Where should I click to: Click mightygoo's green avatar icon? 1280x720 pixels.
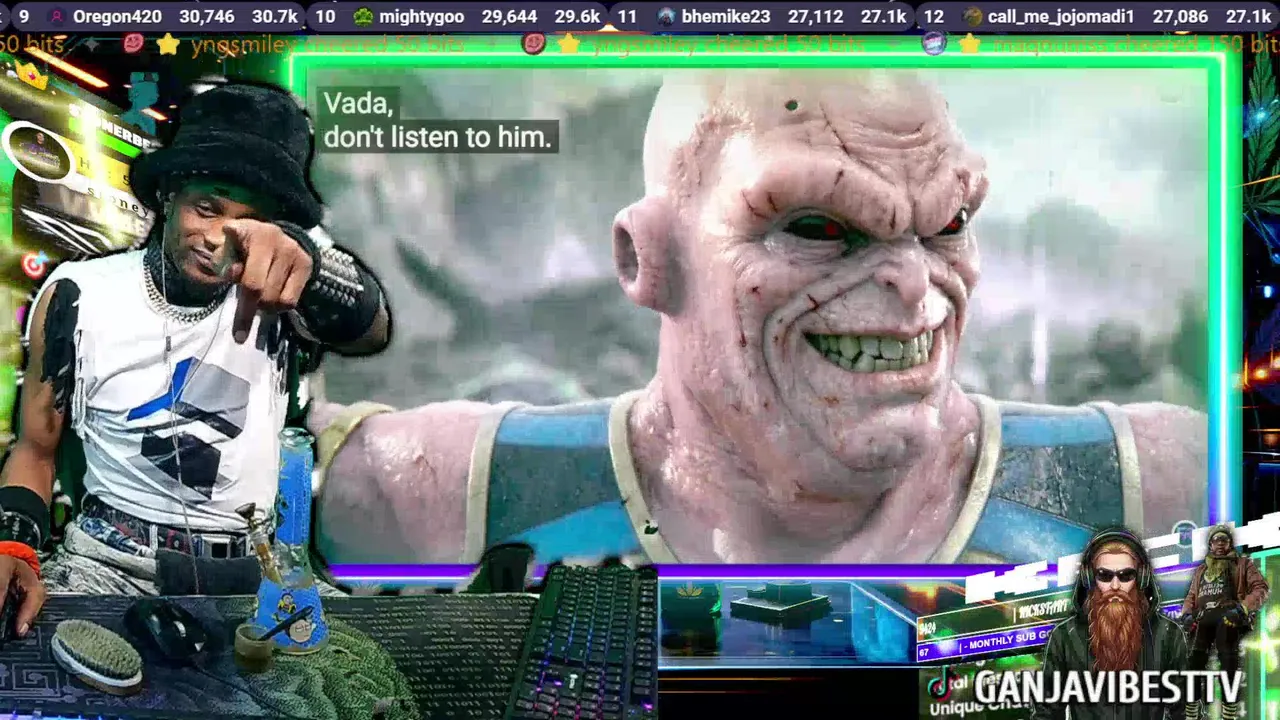pos(363,17)
